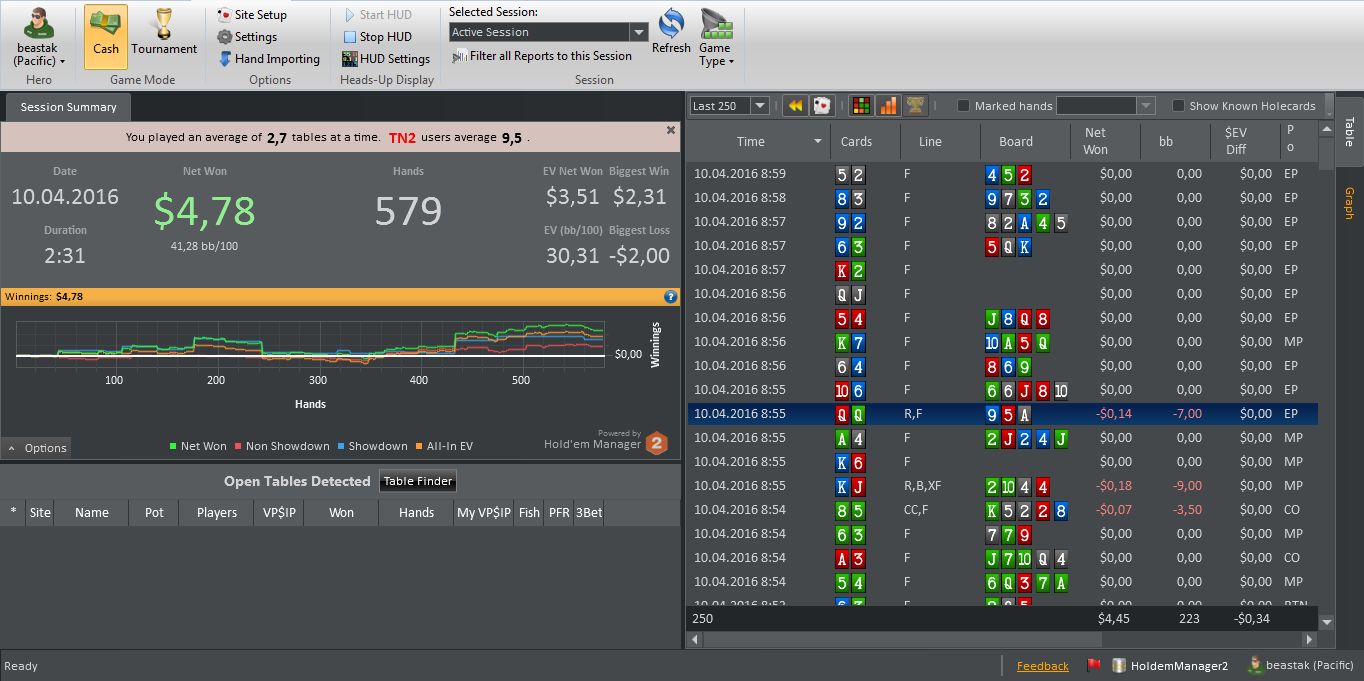
Task: Click Stop HUD
Action: point(376,37)
